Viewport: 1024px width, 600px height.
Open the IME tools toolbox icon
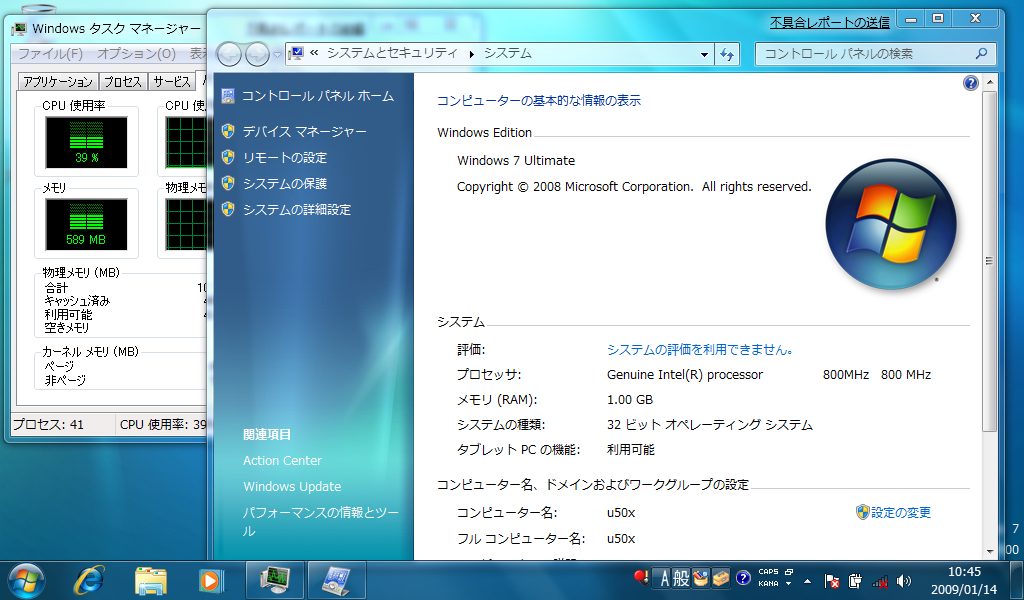720,578
